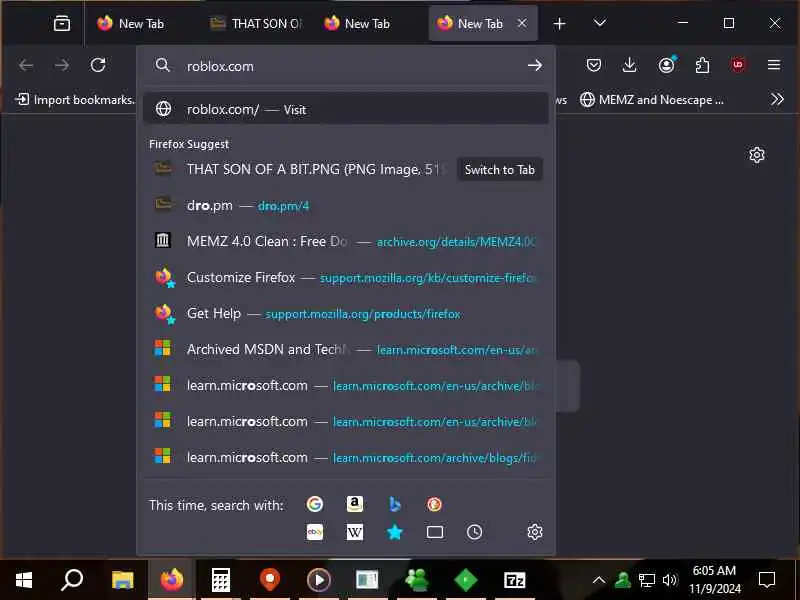Click Import bookmarks toolbar button
The width and height of the screenshot is (800, 600).
pyautogui.click(x=76, y=99)
